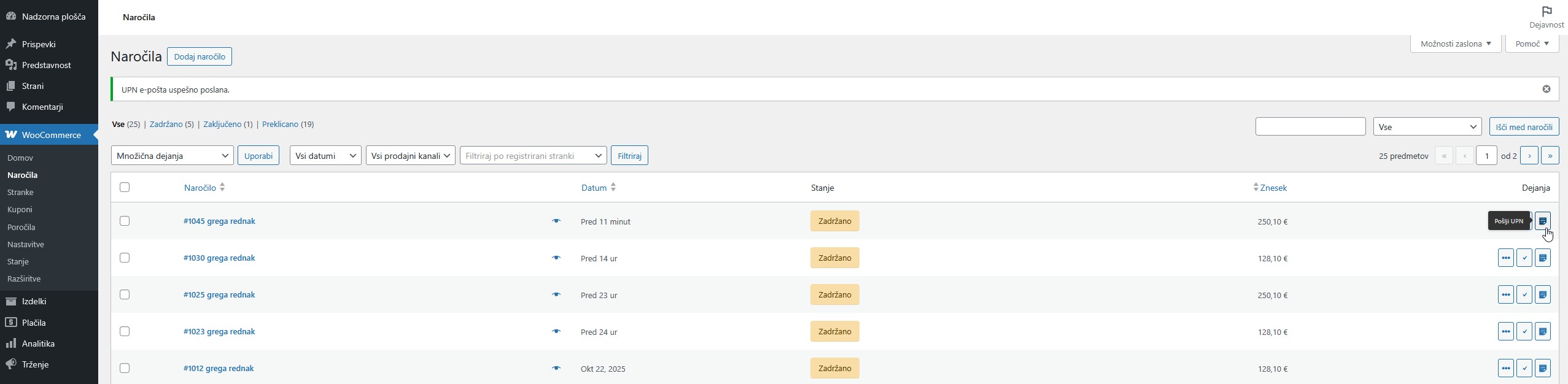Click Išči med naročili button
The image size is (1568, 384).
coord(1524,126)
